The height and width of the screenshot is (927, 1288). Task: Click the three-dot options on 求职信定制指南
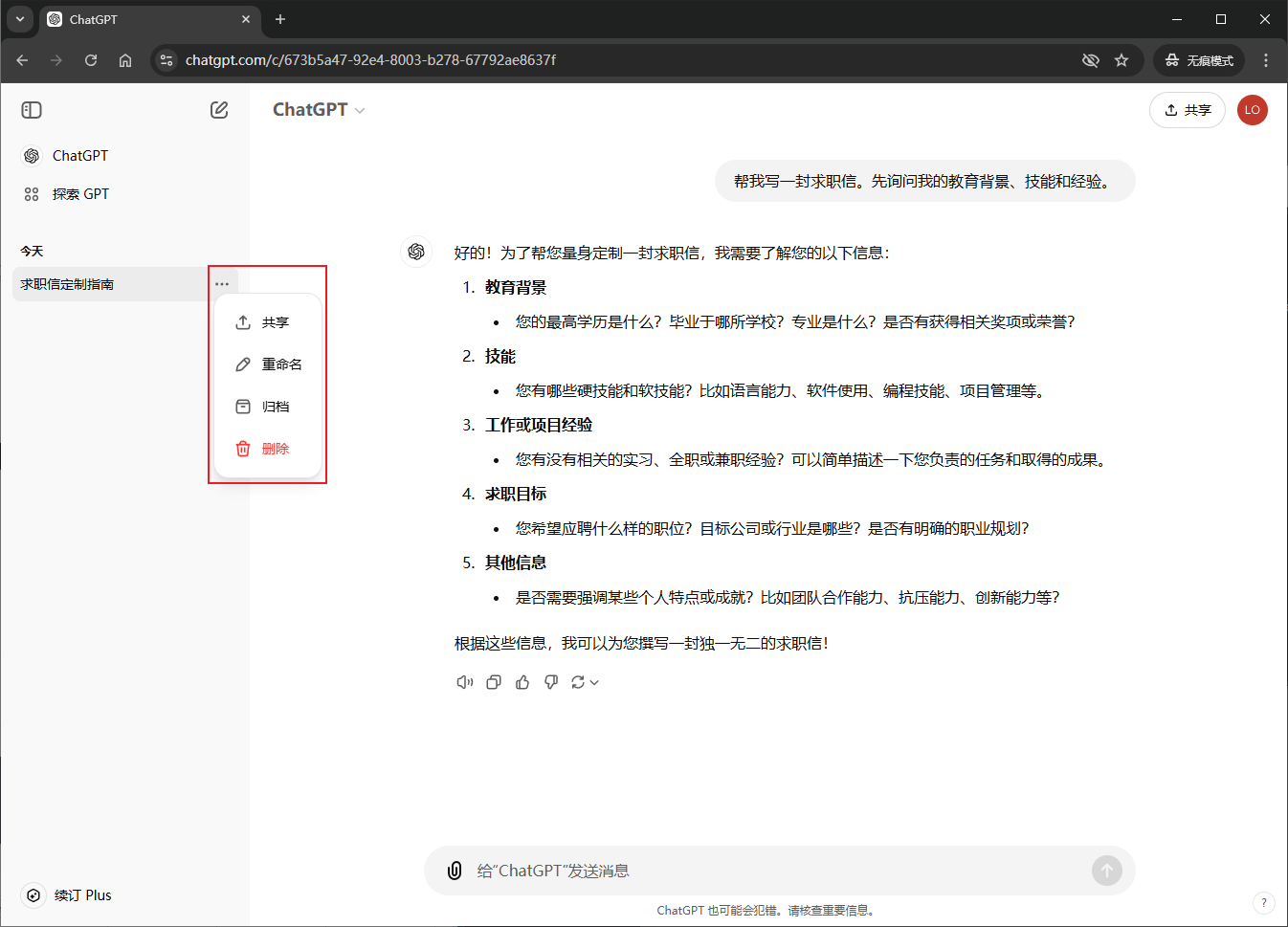click(222, 284)
